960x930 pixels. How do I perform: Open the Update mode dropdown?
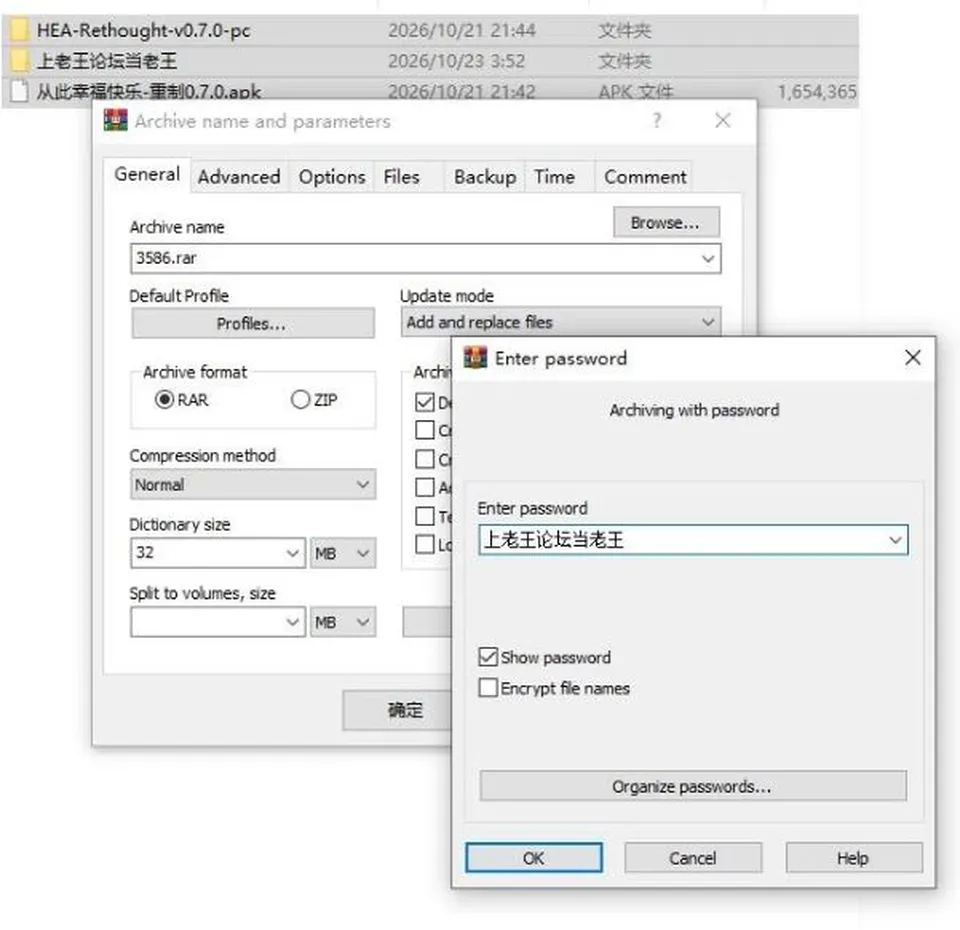click(x=561, y=322)
